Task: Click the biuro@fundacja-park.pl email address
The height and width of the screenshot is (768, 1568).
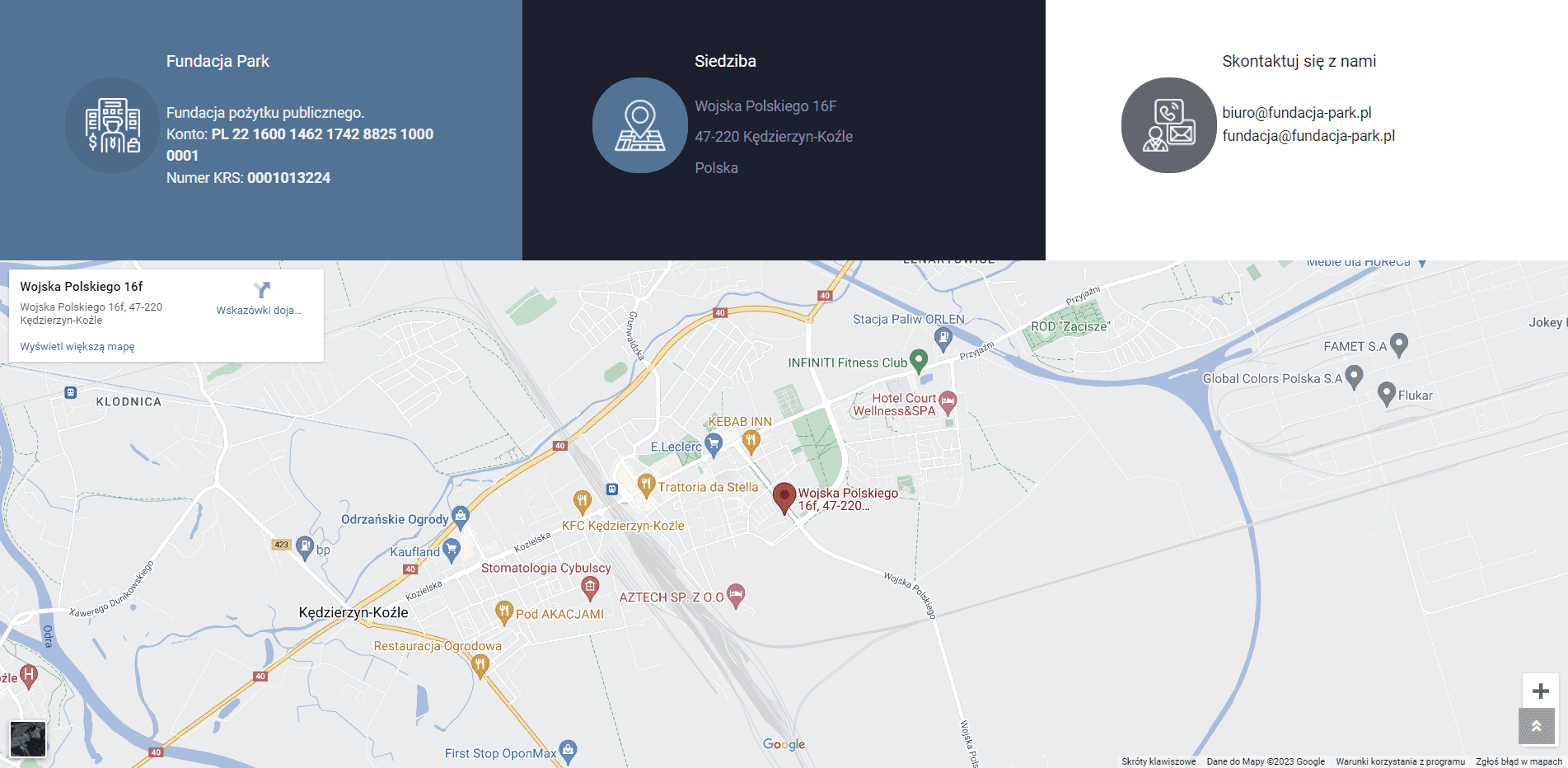Action: [1296, 113]
